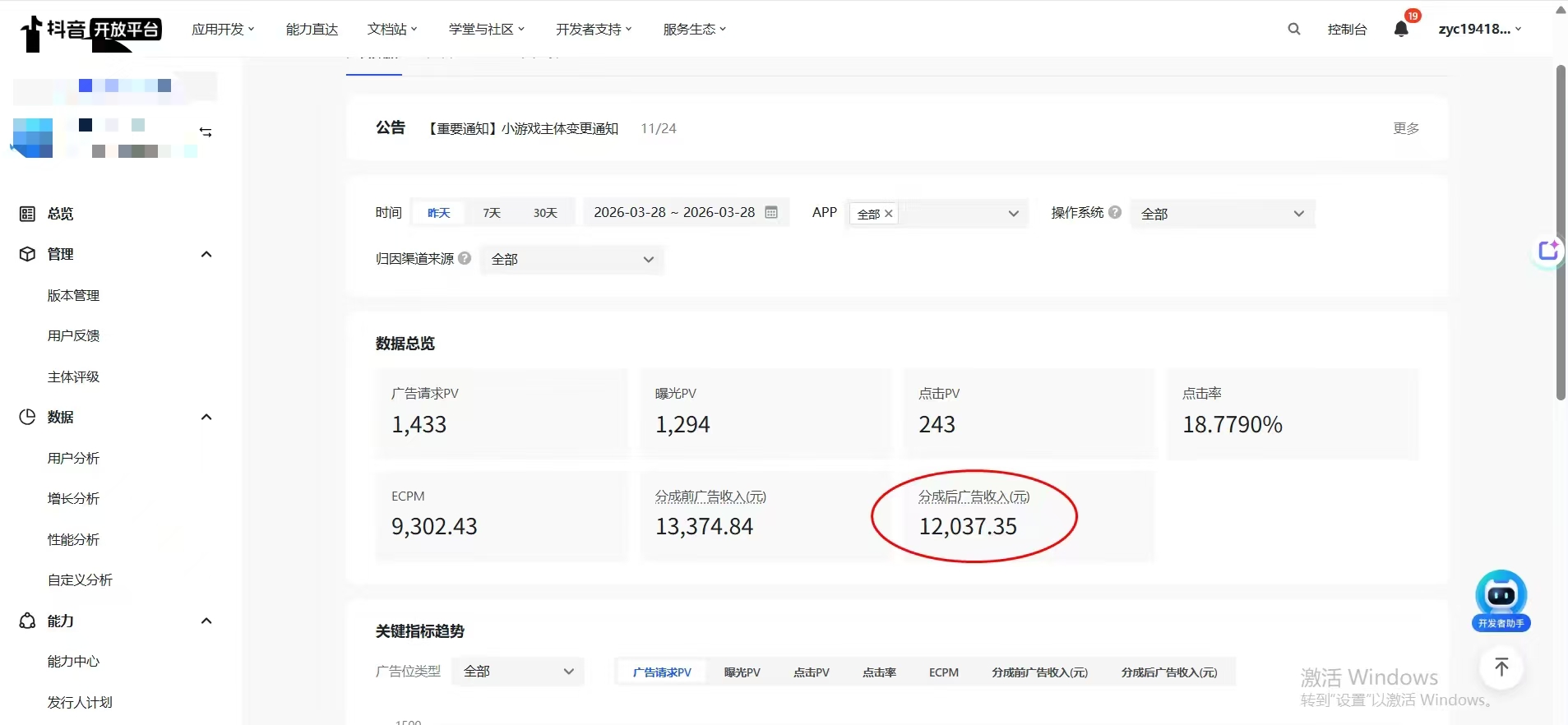Remove the 全部 tag in APP filter

889,214
